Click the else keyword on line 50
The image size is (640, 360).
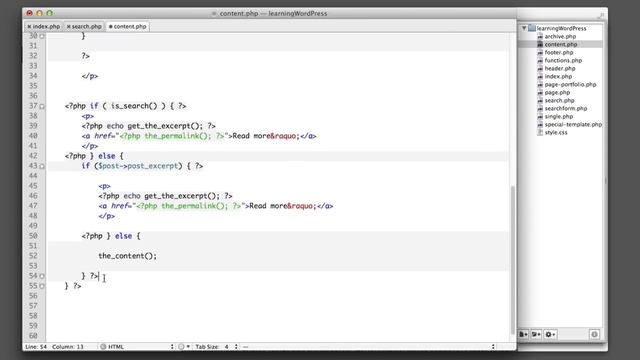click(x=123, y=236)
